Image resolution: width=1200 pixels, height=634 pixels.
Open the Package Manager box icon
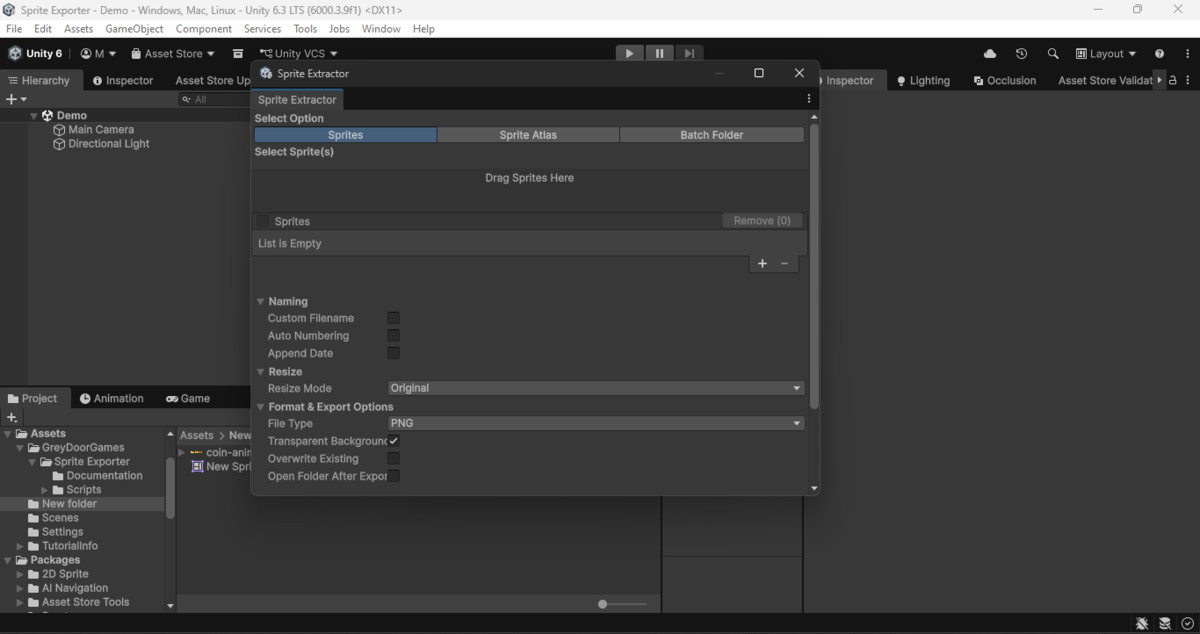click(238, 54)
